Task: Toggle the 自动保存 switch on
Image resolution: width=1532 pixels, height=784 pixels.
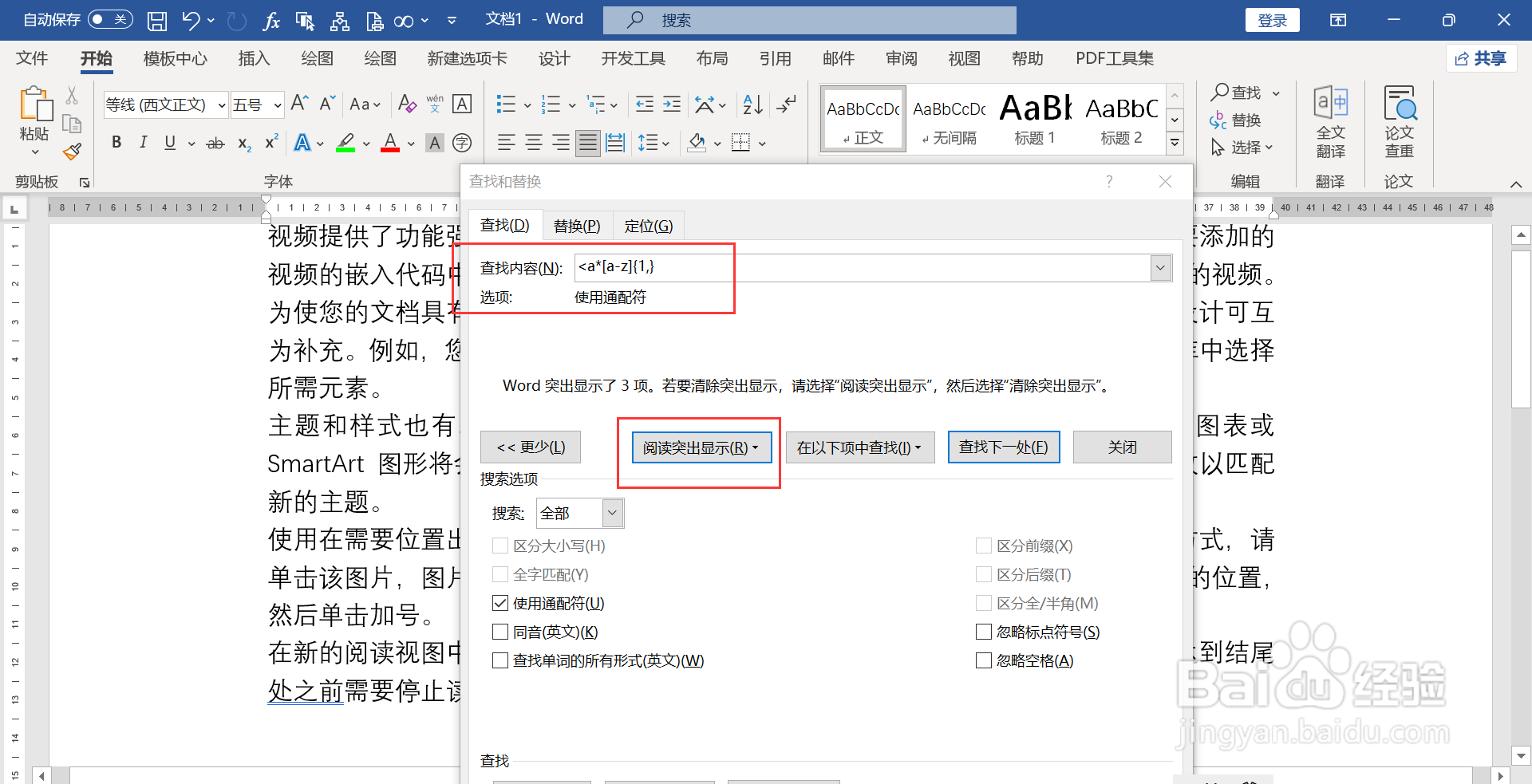Action: (x=109, y=19)
